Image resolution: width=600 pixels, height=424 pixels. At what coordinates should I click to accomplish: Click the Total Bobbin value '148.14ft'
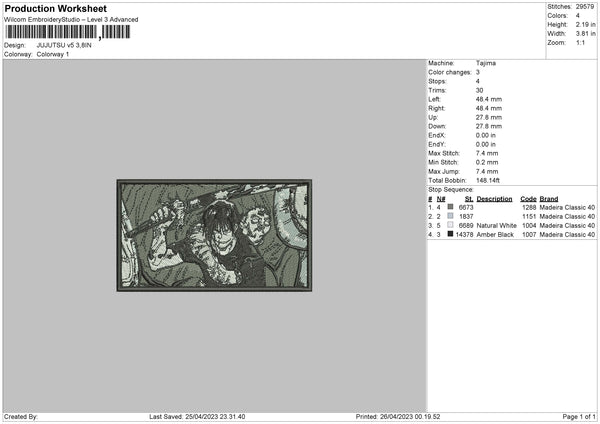488,181
